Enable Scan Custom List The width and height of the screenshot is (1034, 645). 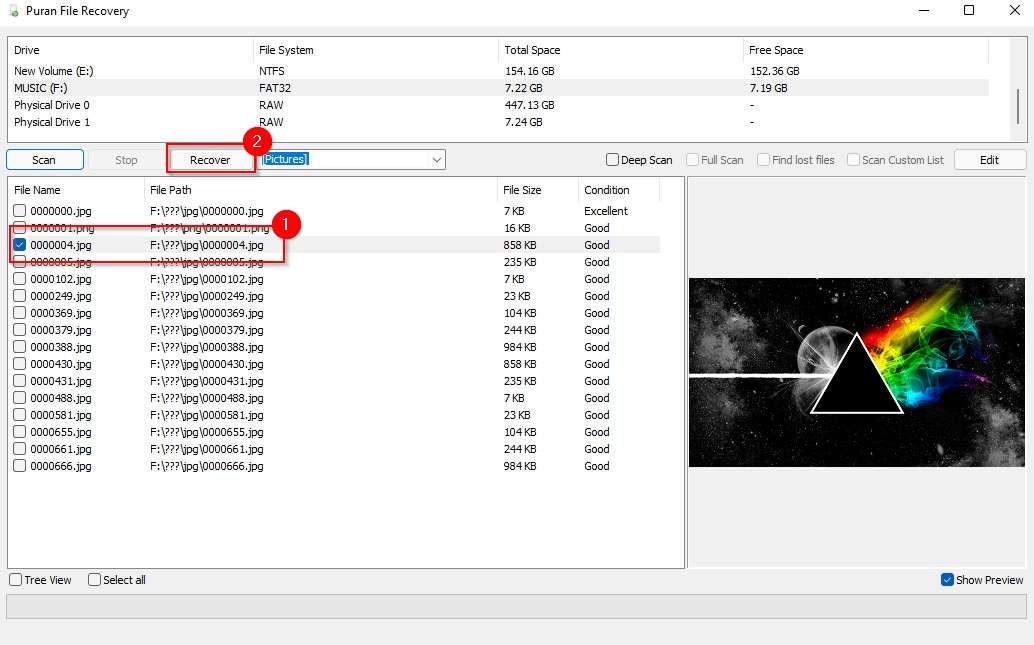pyautogui.click(x=853, y=159)
